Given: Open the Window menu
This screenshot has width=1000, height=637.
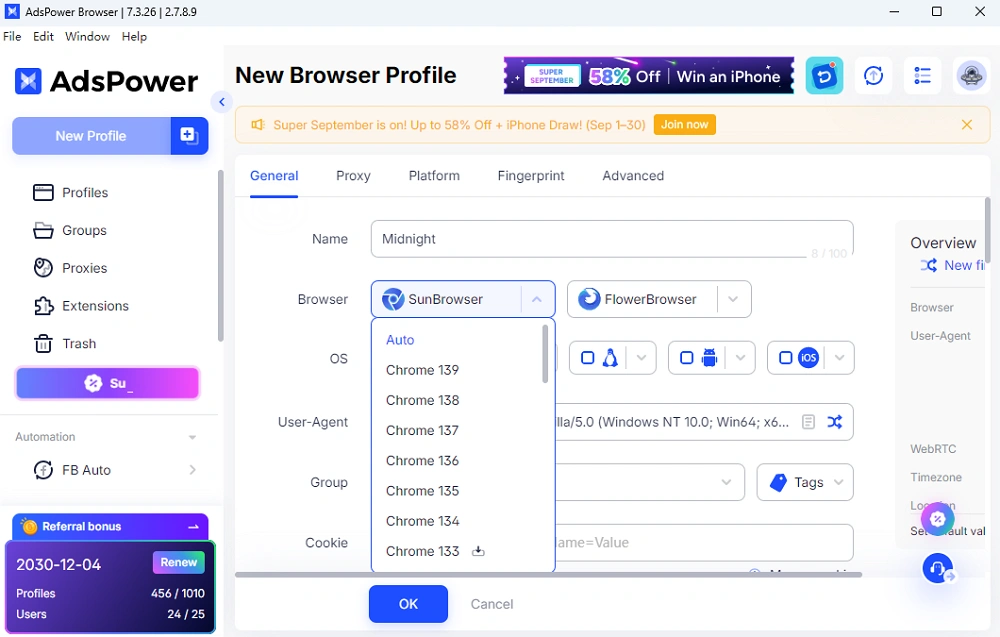Looking at the screenshot, I should pyautogui.click(x=87, y=36).
